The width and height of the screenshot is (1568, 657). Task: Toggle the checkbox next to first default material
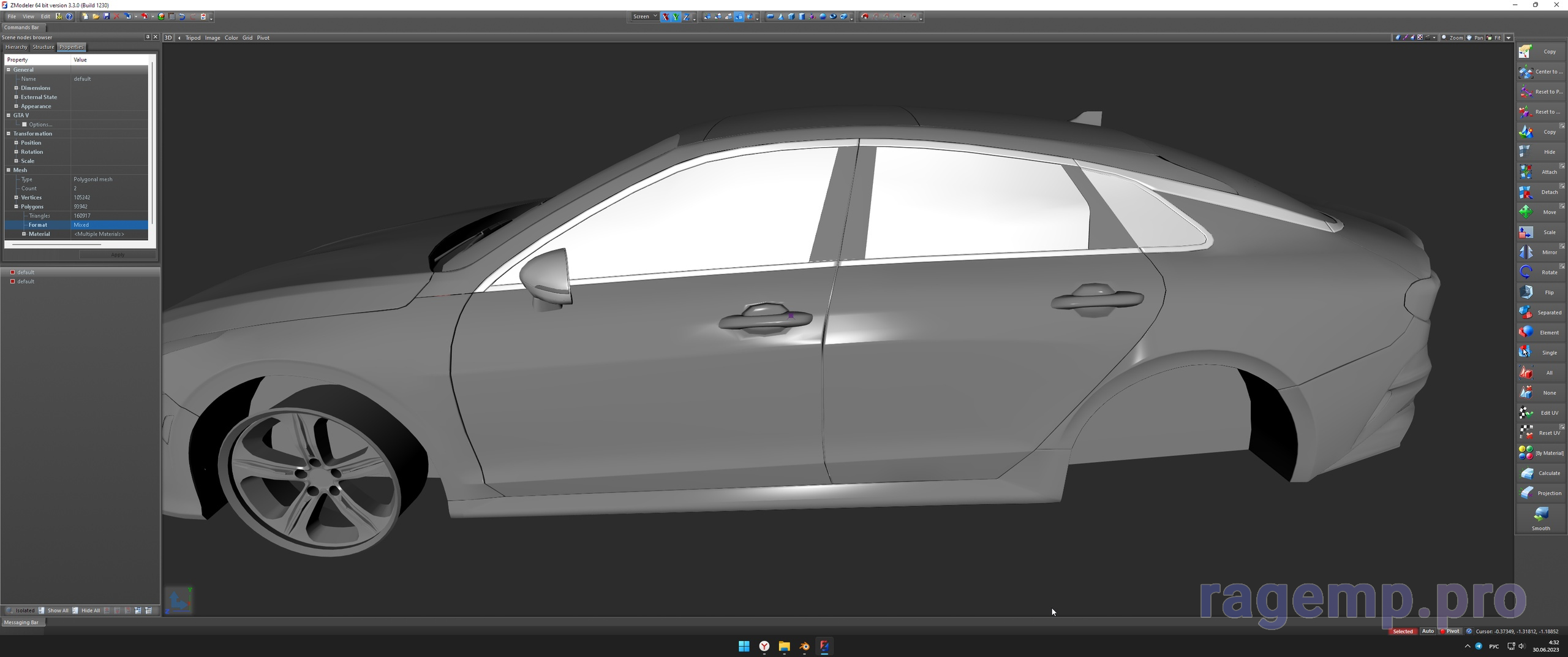(x=12, y=272)
